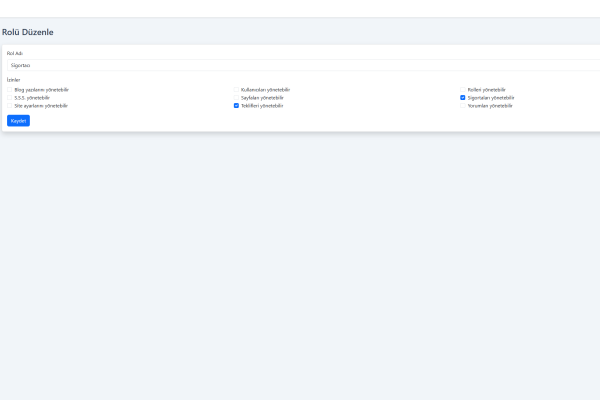
Task: Uncheck the "Sigortaları yönetebilir" checkbox
Action: 463,98
